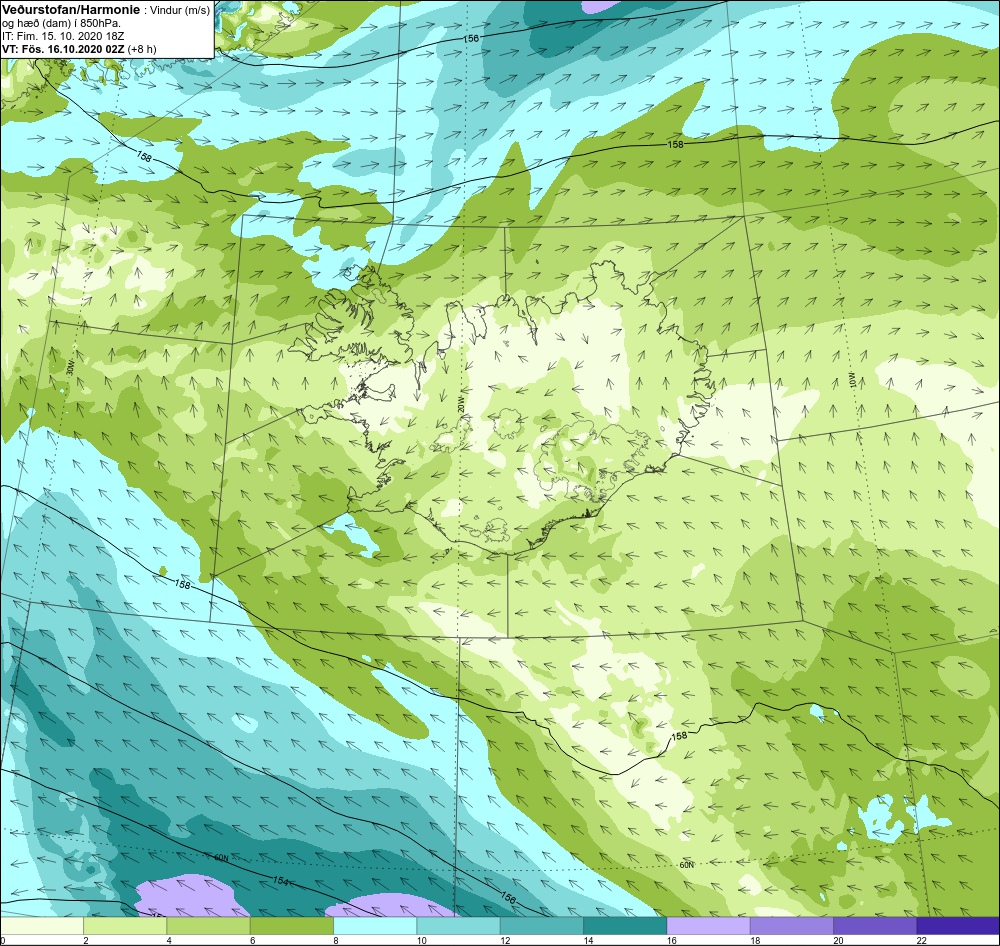The image size is (1000, 946).
Task: Click the "Vindur (m/s)" header text
Action: click(x=181, y=11)
